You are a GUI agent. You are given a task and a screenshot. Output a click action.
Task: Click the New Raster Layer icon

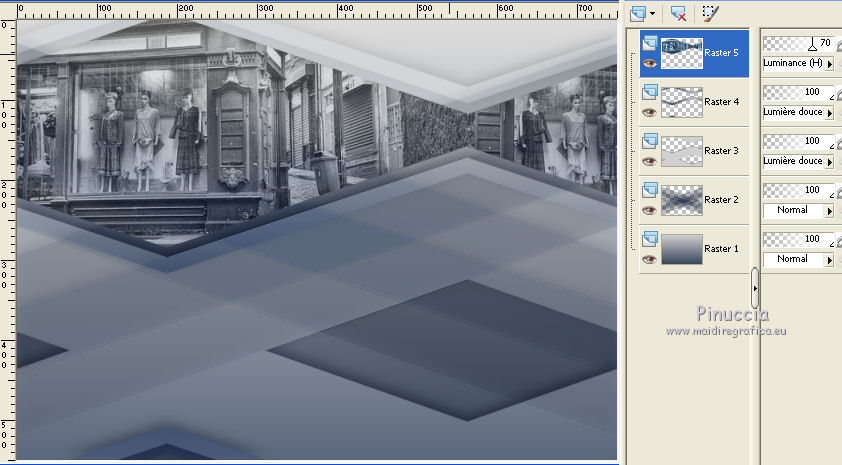(x=638, y=13)
